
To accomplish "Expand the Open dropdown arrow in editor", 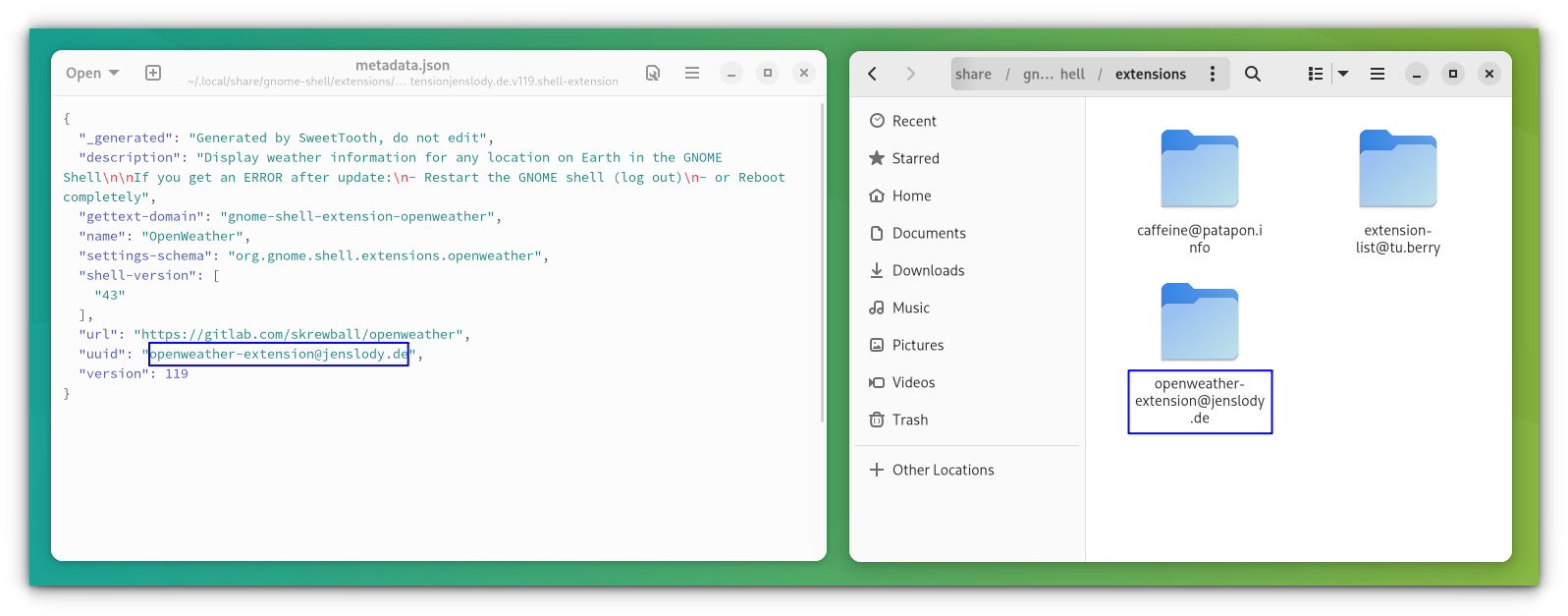I will tap(114, 73).
